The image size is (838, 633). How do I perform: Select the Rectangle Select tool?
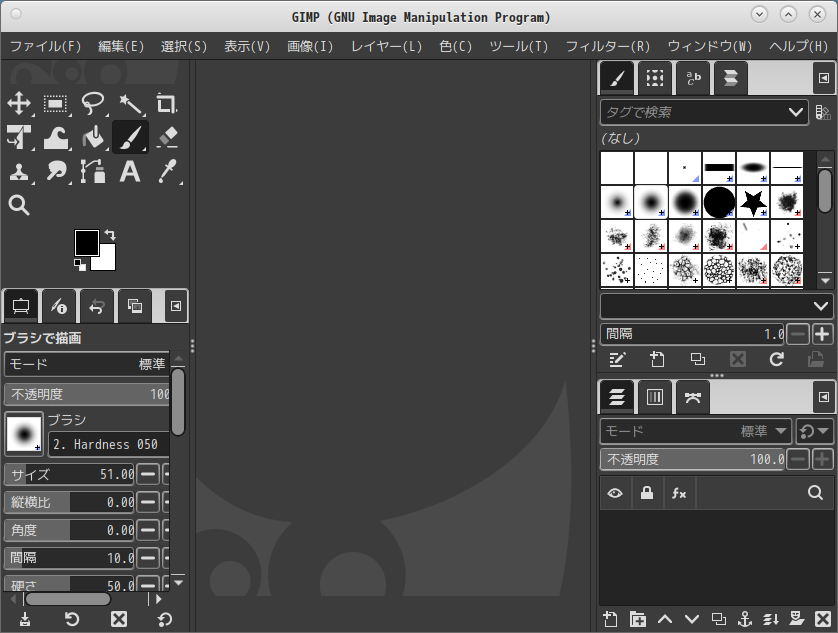(56, 103)
